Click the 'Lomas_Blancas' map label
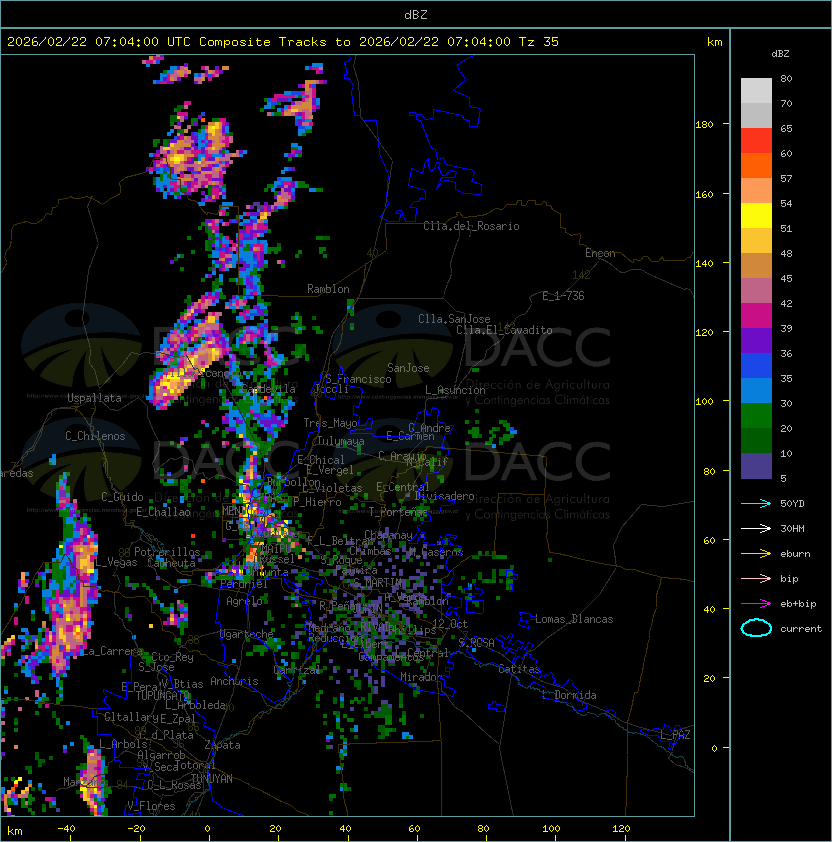The height and width of the screenshot is (842, 832). tap(574, 619)
